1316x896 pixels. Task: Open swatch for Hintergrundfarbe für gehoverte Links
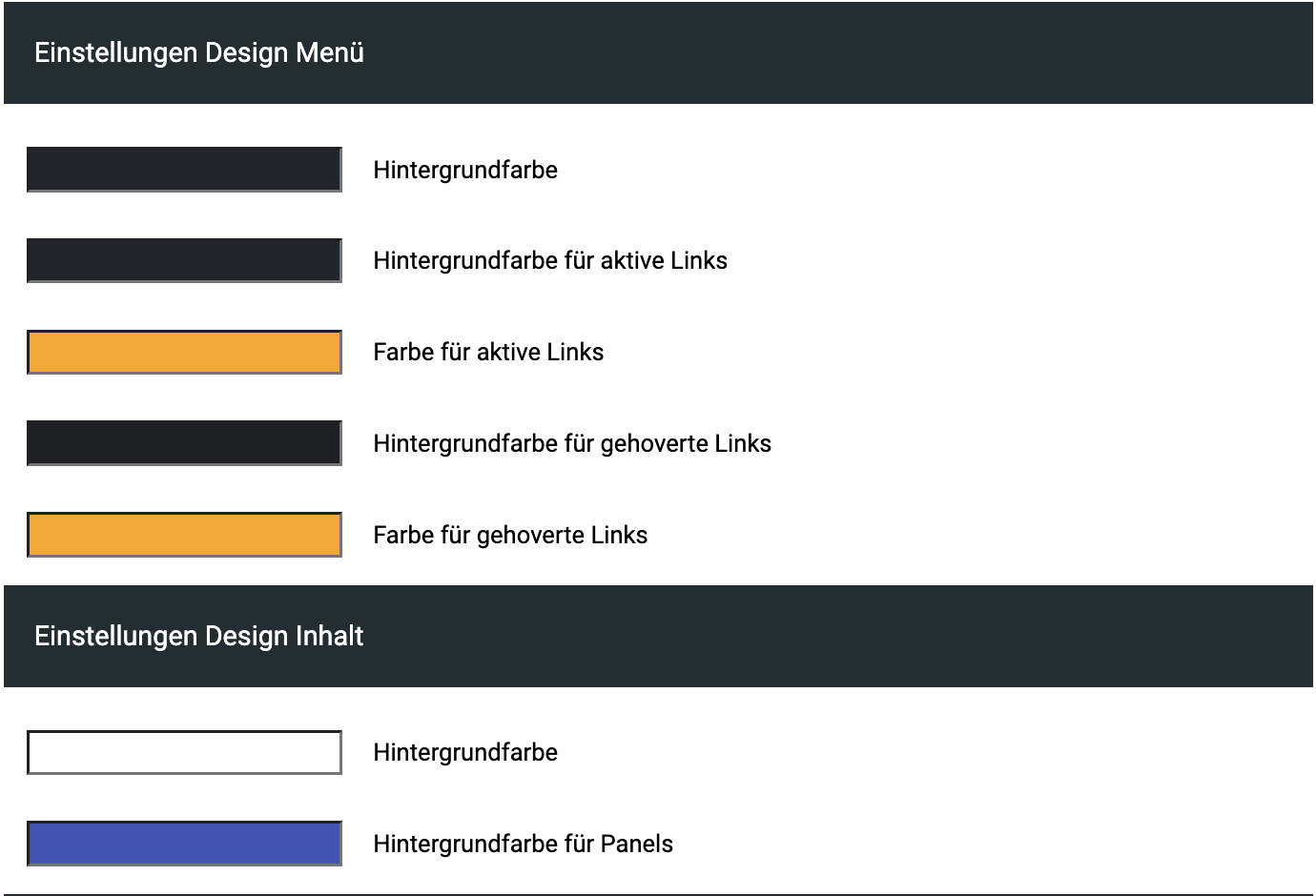click(184, 443)
